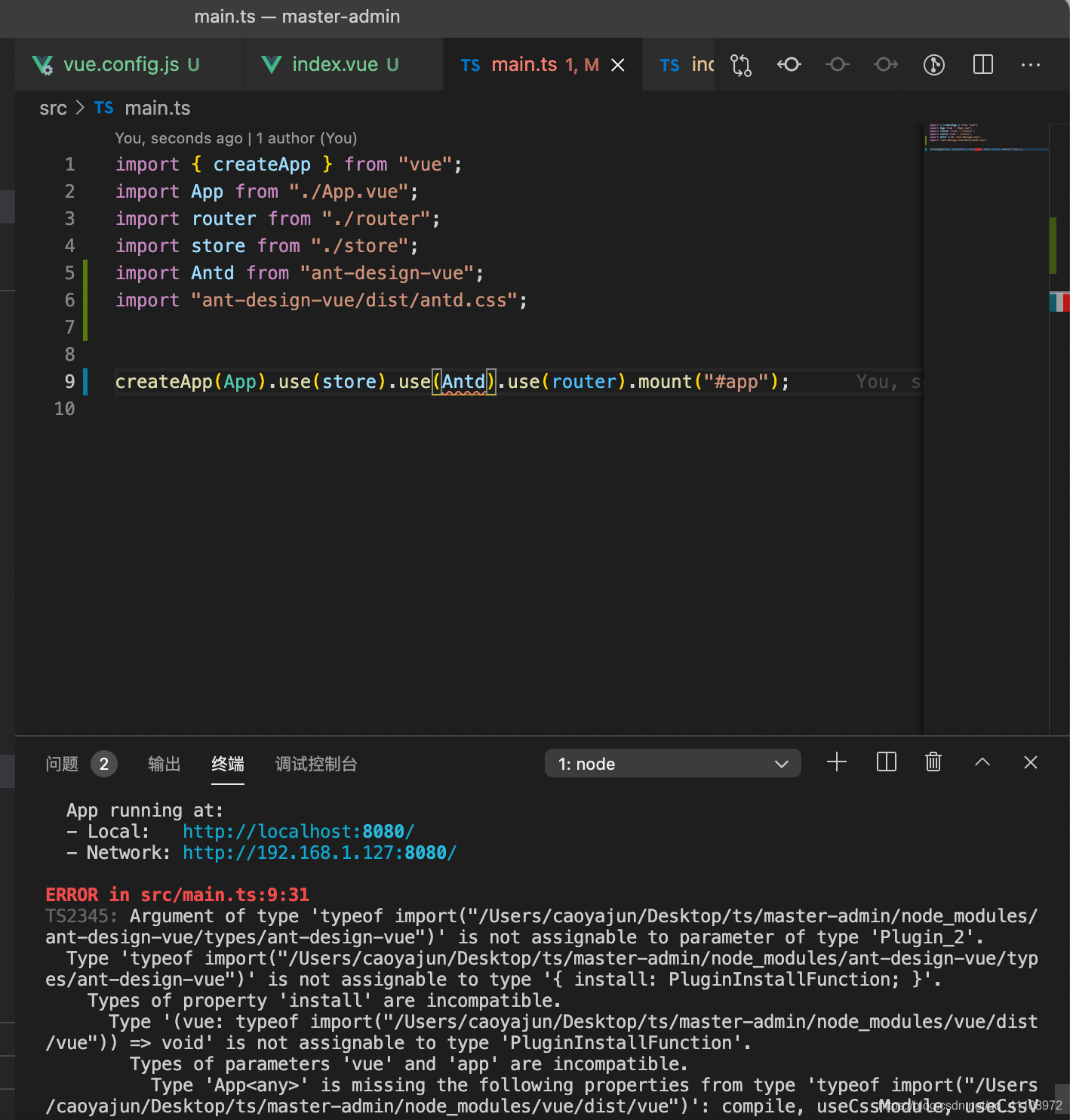Click line number 9 in gutter
Viewport: 1070px width, 1120px height.
tap(69, 382)
